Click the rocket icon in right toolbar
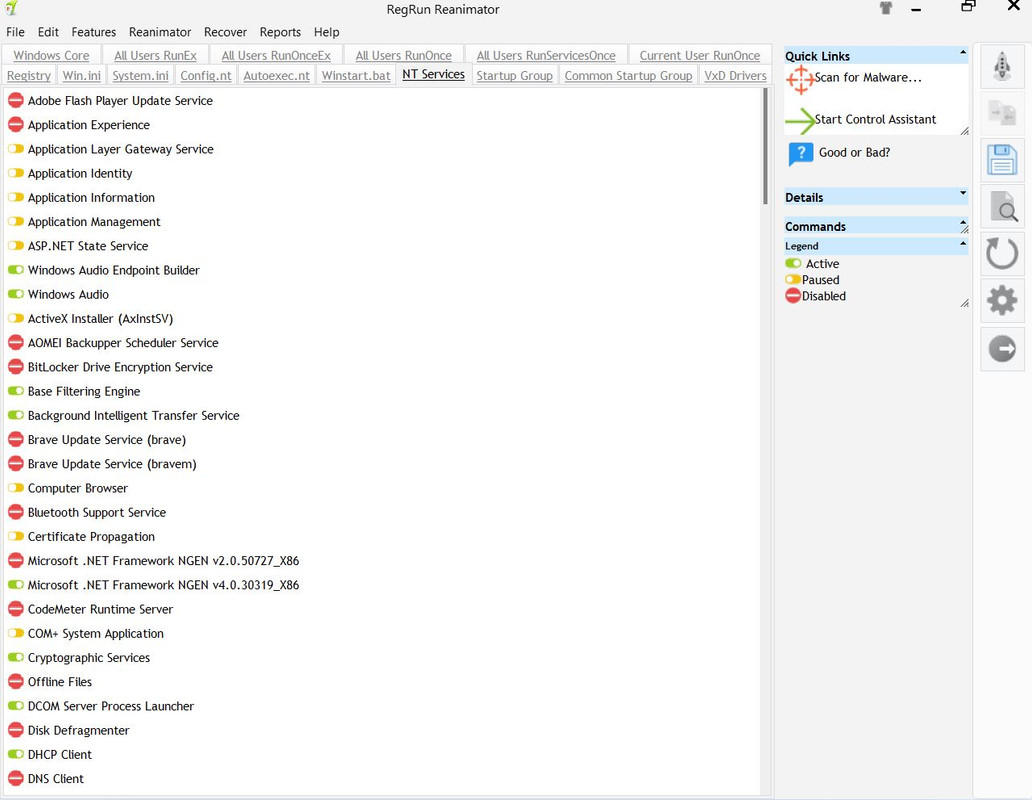Screen dimensions: 1032x800 pos(1002,66)
